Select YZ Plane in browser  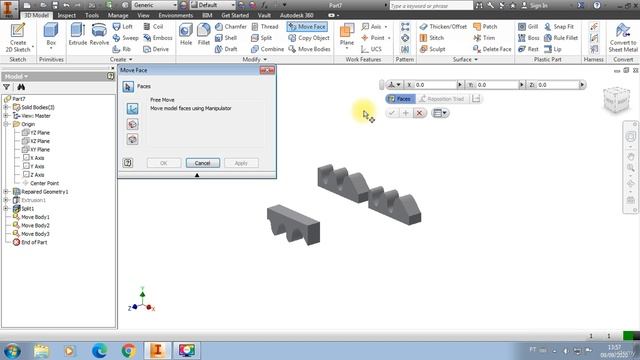click(36, 133)
